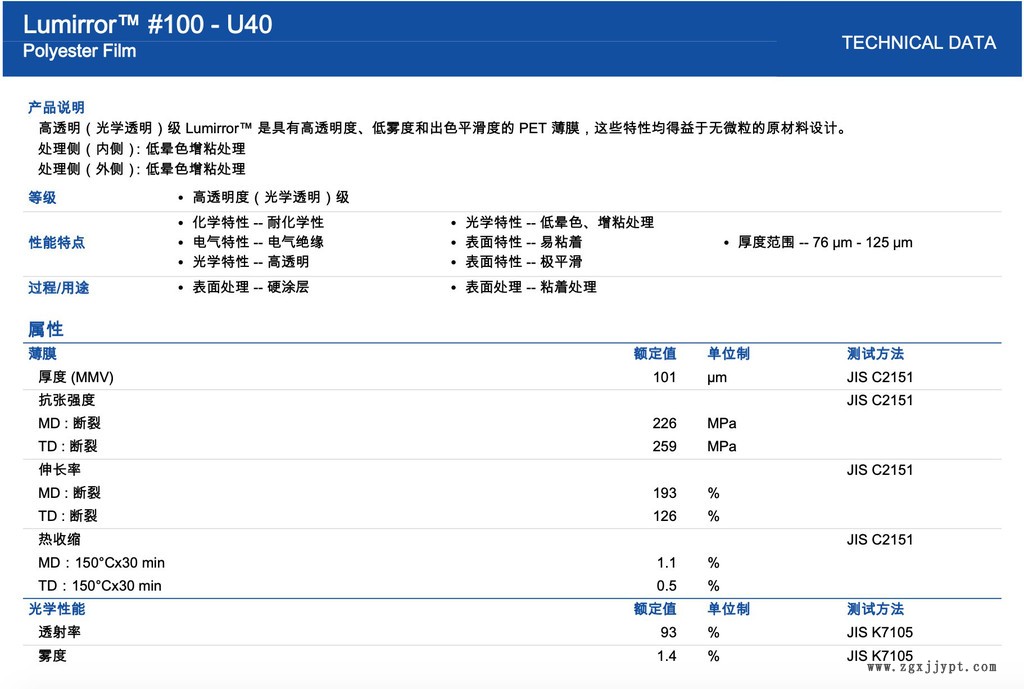Select the "雾度" row label
The image size is (1024, 689).
(x=52, y=656)
